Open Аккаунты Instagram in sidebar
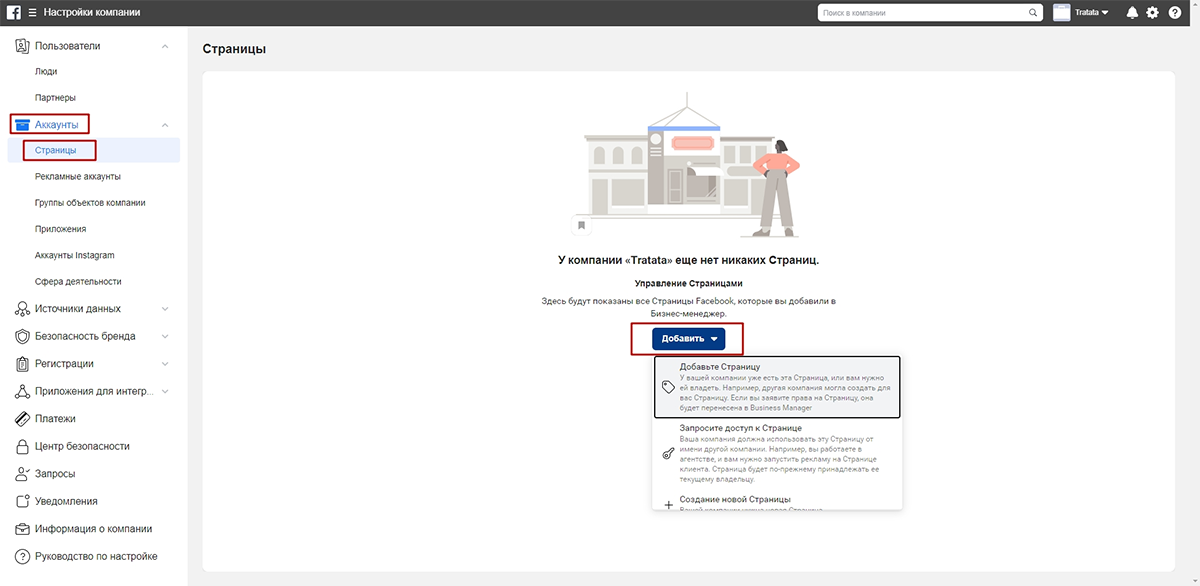This screenshot has height=586, width=1200. point(75,255)
